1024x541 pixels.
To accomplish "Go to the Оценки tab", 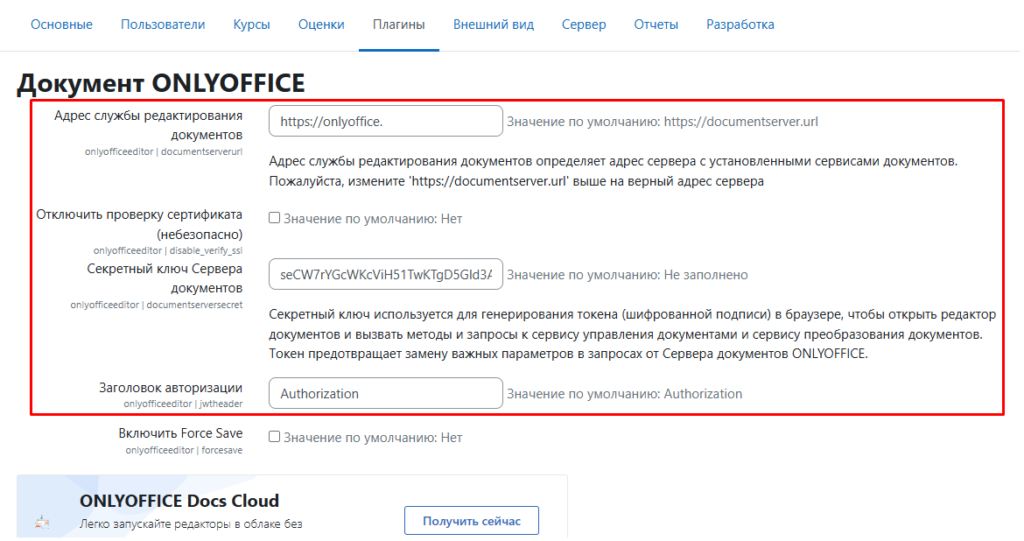I will point(321,25).
